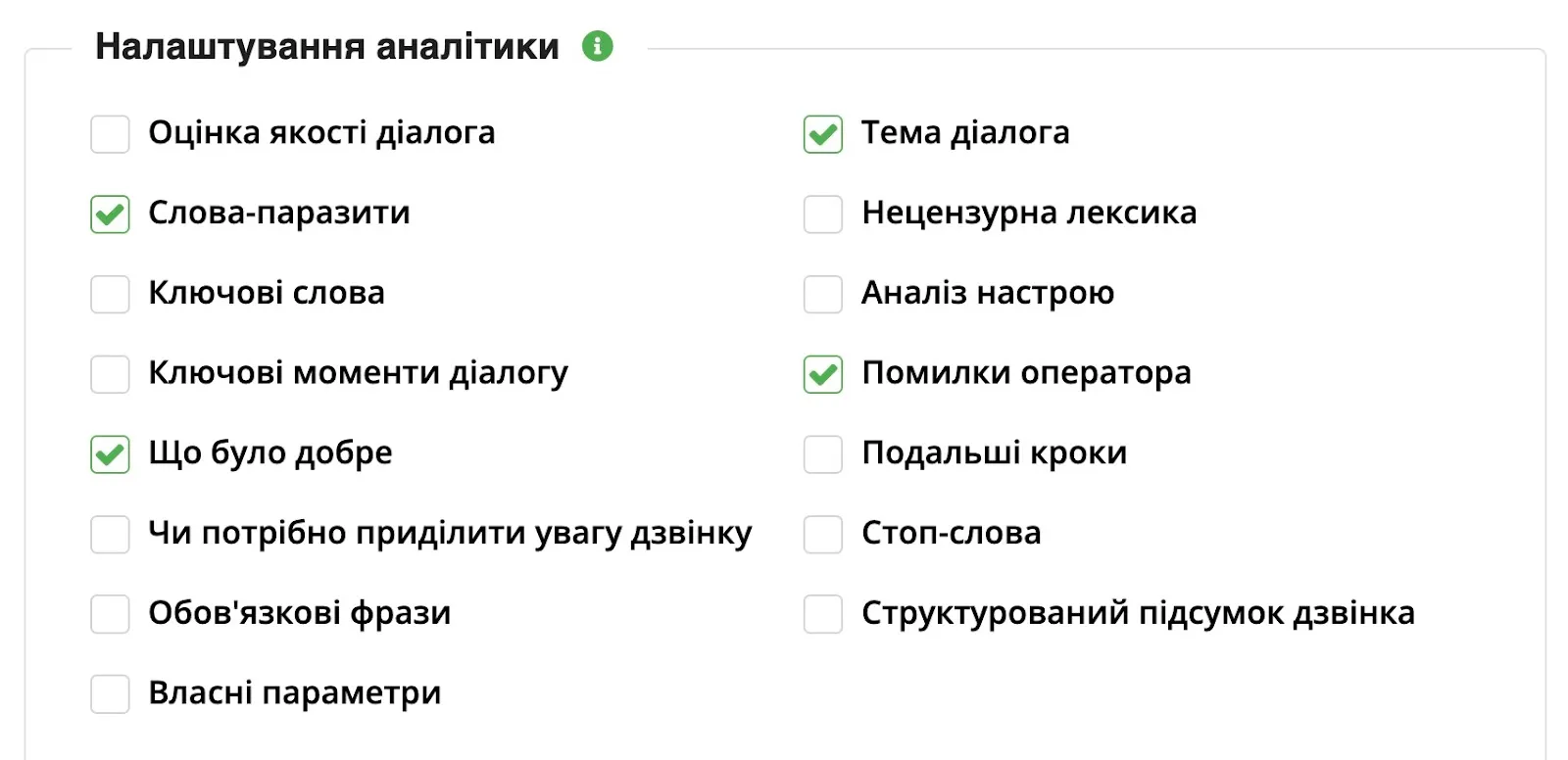This screenshot has width=1568, height=760.
Task: Enable 'Структурований підсумок дзвінка'
Action: pyautogui.click(x=822, y=614)
